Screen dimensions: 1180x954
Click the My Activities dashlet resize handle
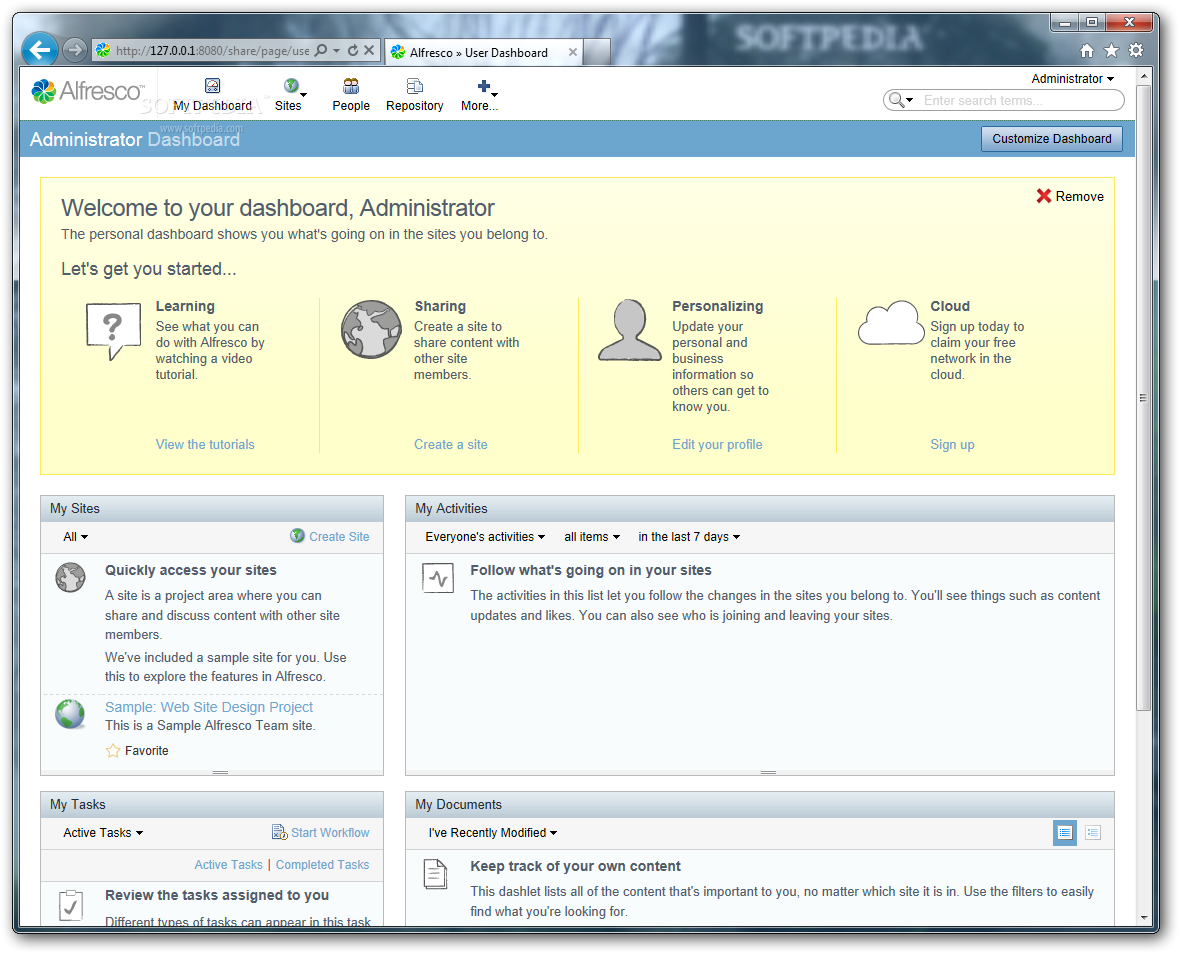pos(768,773)
